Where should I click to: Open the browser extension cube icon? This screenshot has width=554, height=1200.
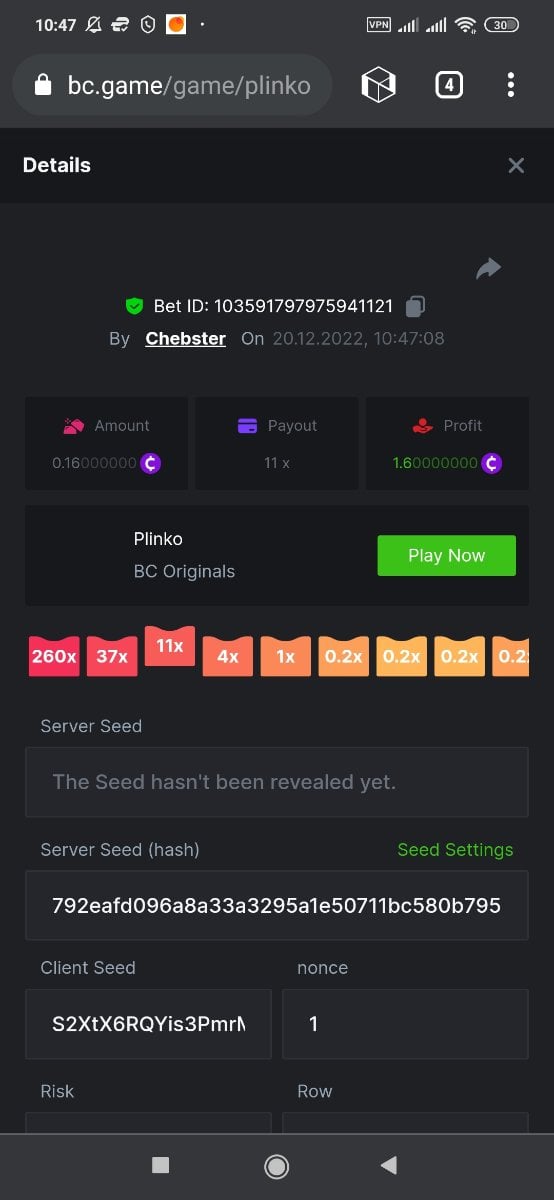click(379, 85)
